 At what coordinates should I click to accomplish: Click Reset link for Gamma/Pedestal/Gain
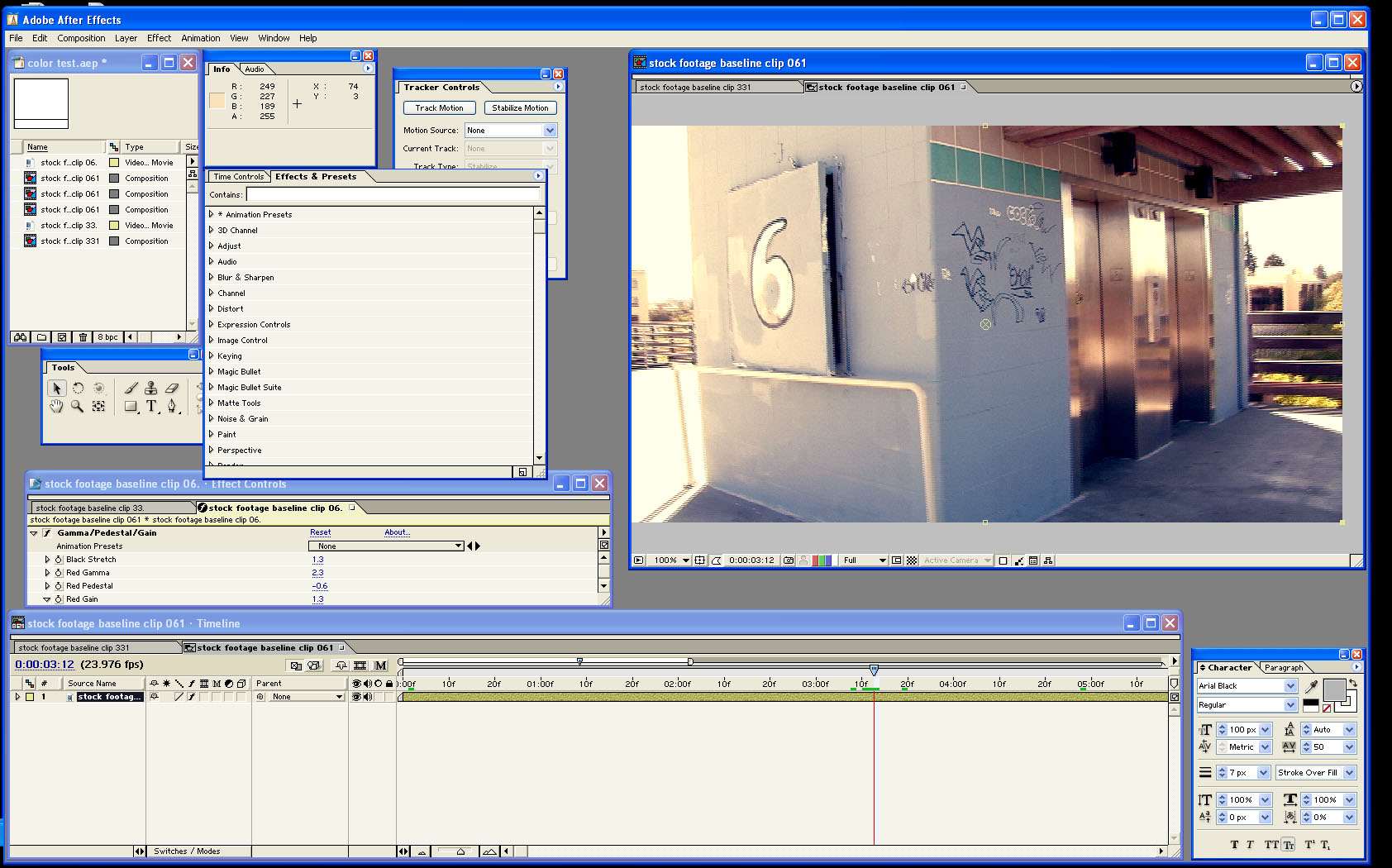coord(320,532)
